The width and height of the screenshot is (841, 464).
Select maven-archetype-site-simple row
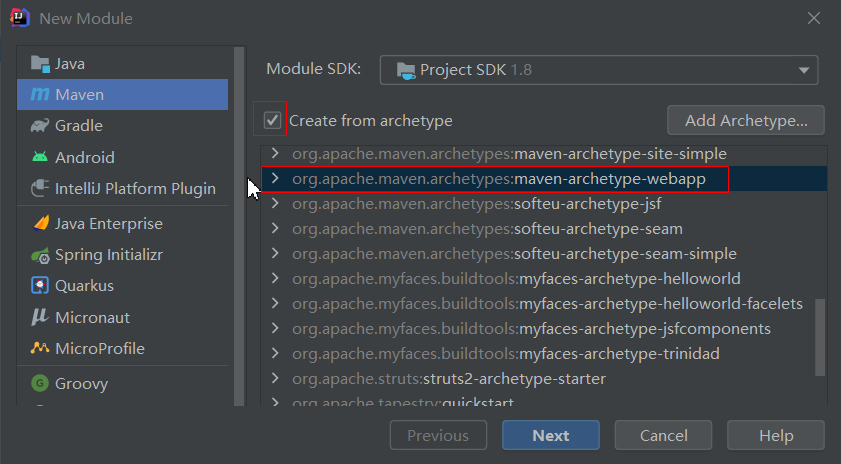[x=544, y=154]
